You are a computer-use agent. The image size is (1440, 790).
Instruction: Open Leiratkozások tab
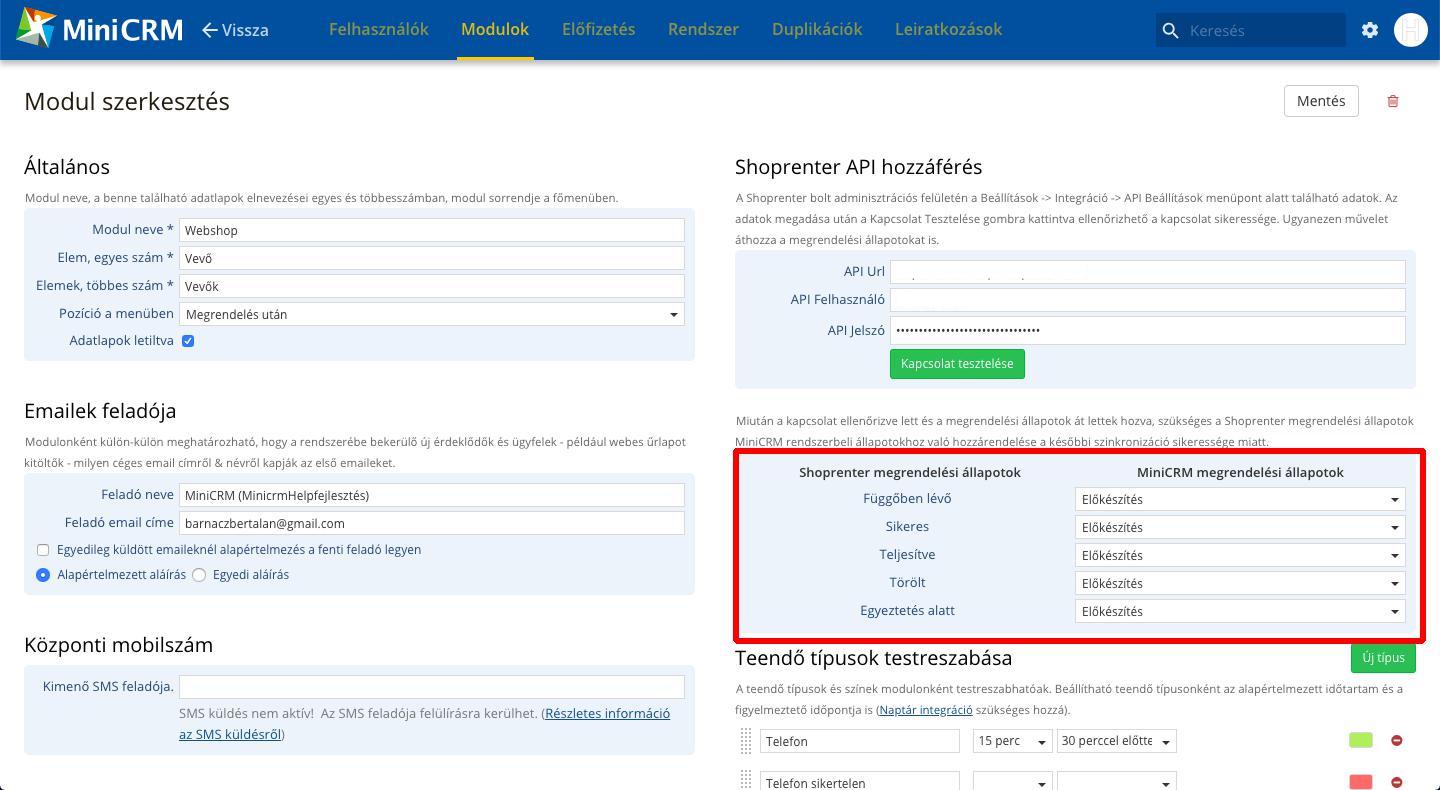point(949,29)
